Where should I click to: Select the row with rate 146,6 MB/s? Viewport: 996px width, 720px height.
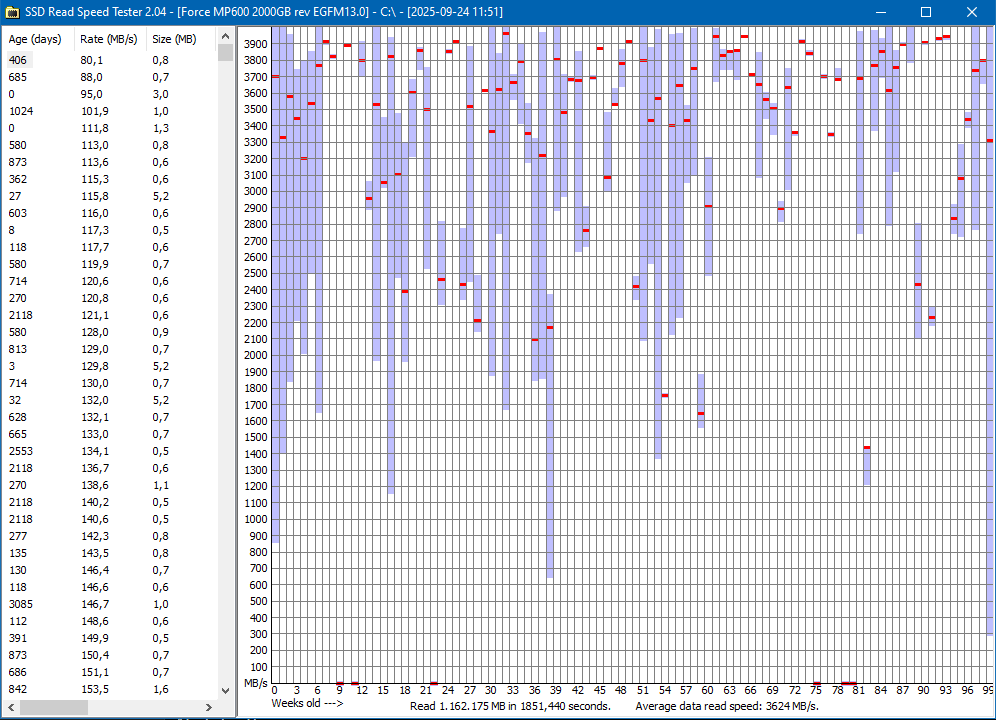pyautogui.click(x=109, y=587)
